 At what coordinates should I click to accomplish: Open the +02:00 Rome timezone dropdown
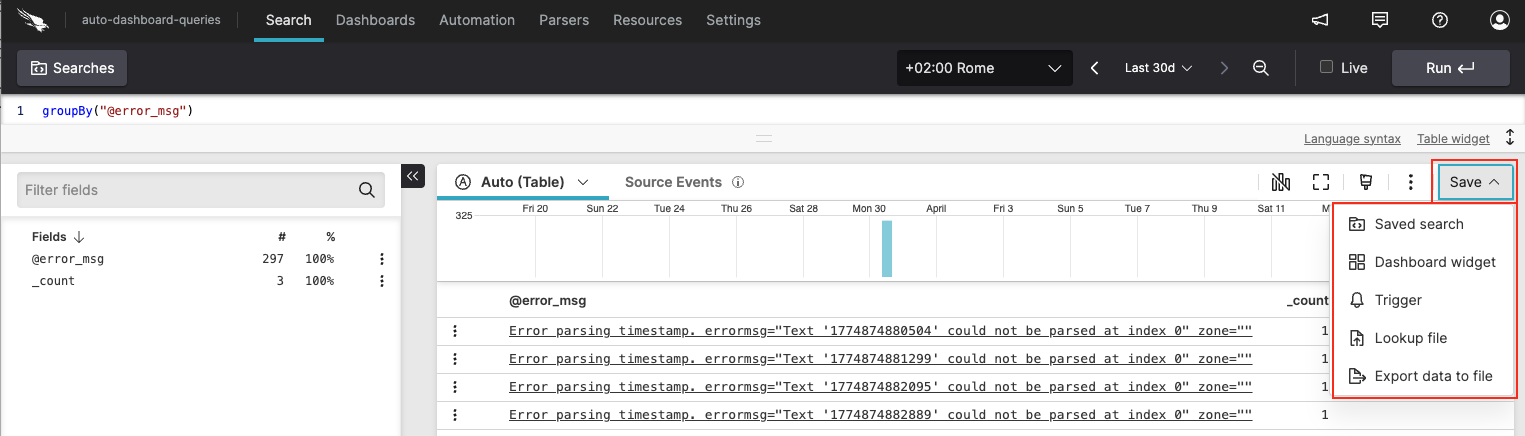click(x=982, y=68)
